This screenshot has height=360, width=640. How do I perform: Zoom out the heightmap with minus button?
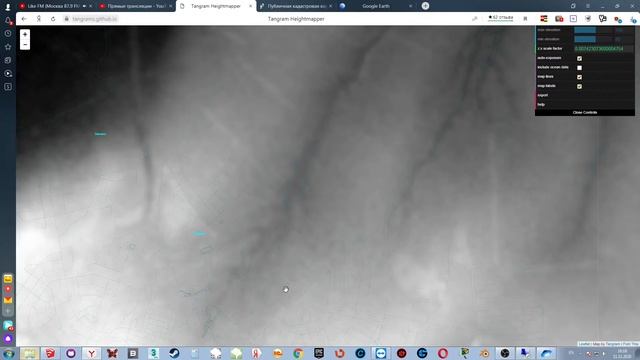point(25,44)
